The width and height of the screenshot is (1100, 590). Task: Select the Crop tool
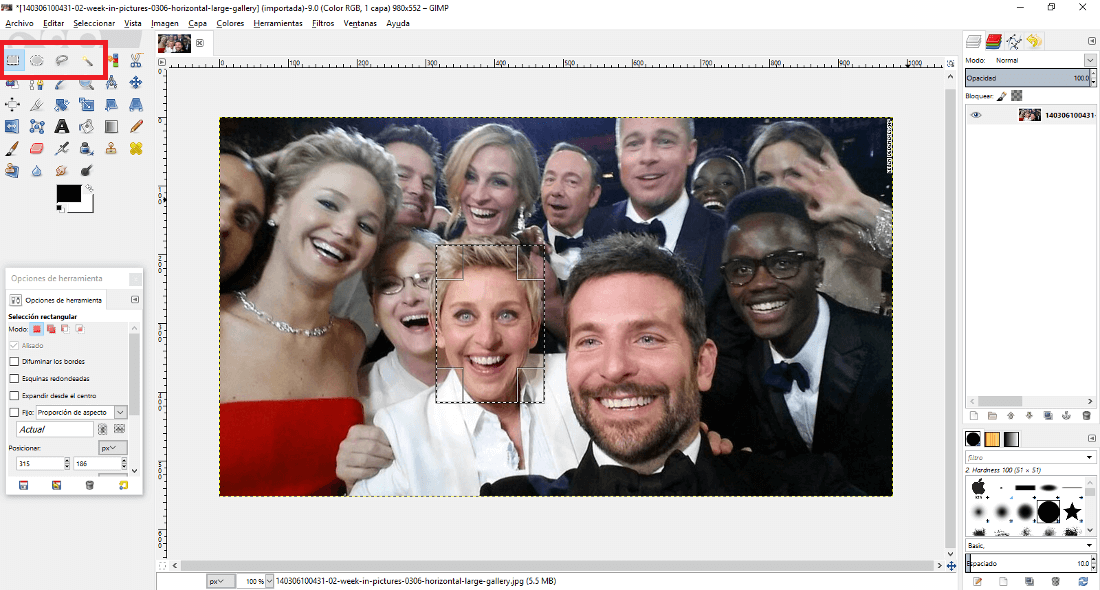point(36,105)
